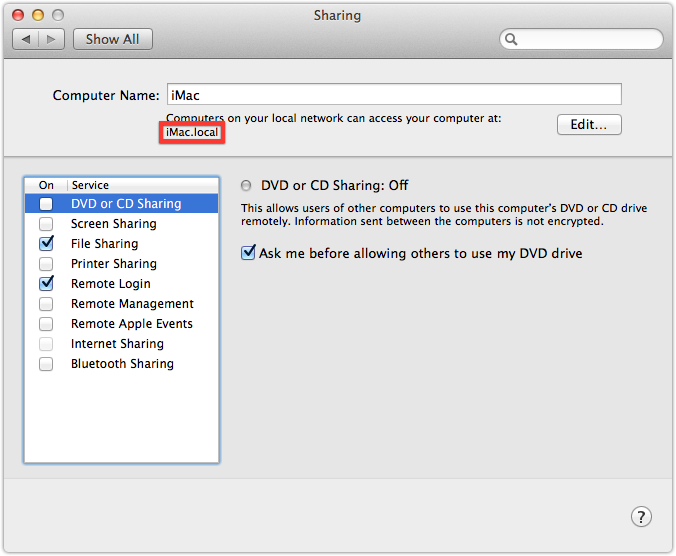Click the DVD or CD Sharing status indicator
The image size is (676, 556).
click(246, 186)
